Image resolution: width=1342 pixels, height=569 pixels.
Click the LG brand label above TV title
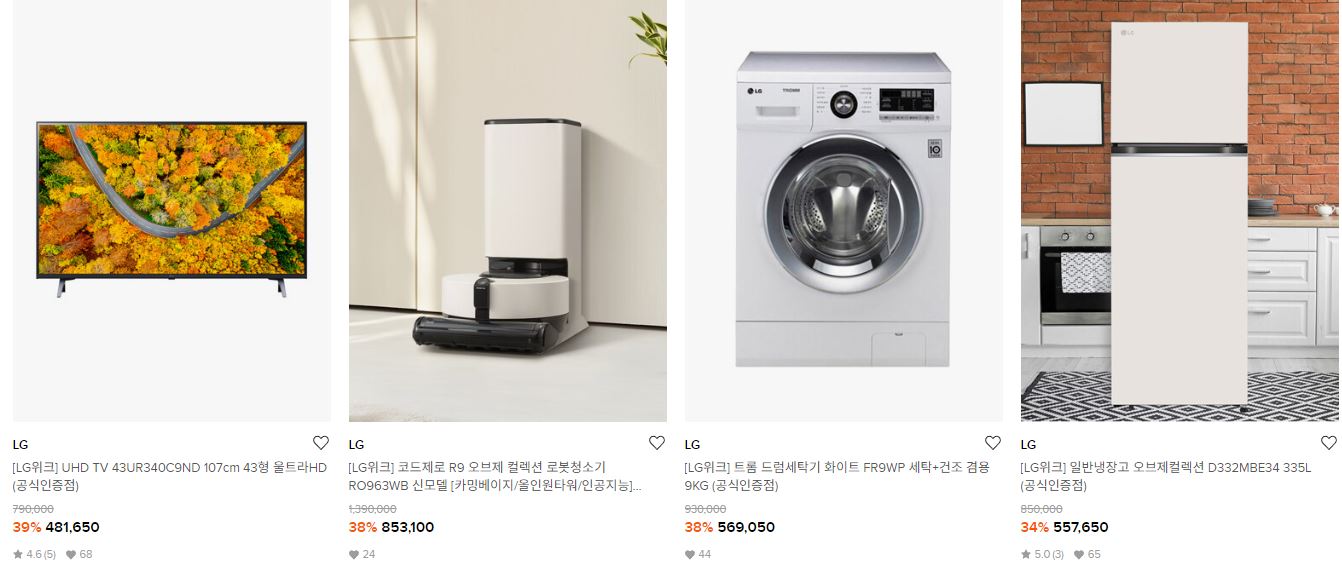(x=20, y=445)
